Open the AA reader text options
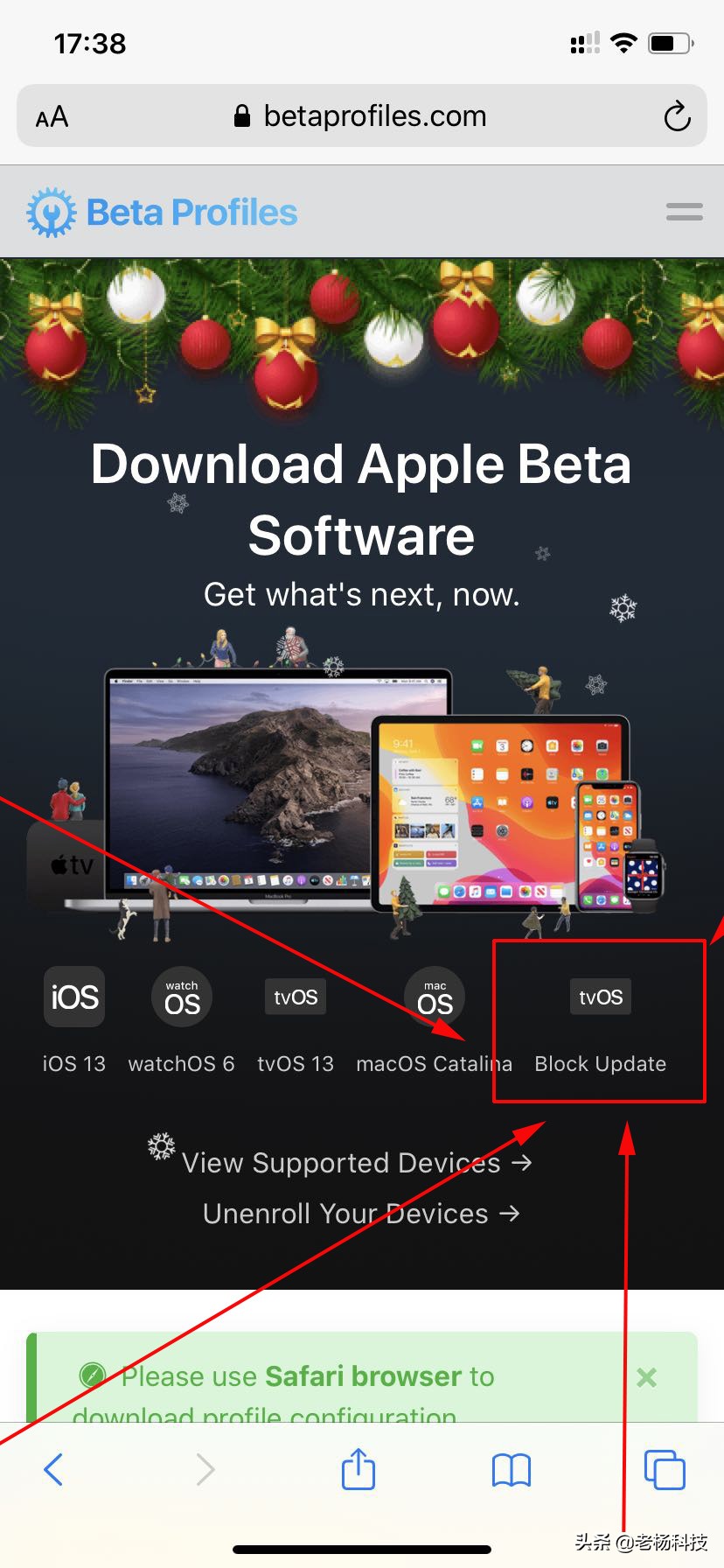Viewport: 724px width, 1568px height. pyautogui.click(x=52, y=117)
